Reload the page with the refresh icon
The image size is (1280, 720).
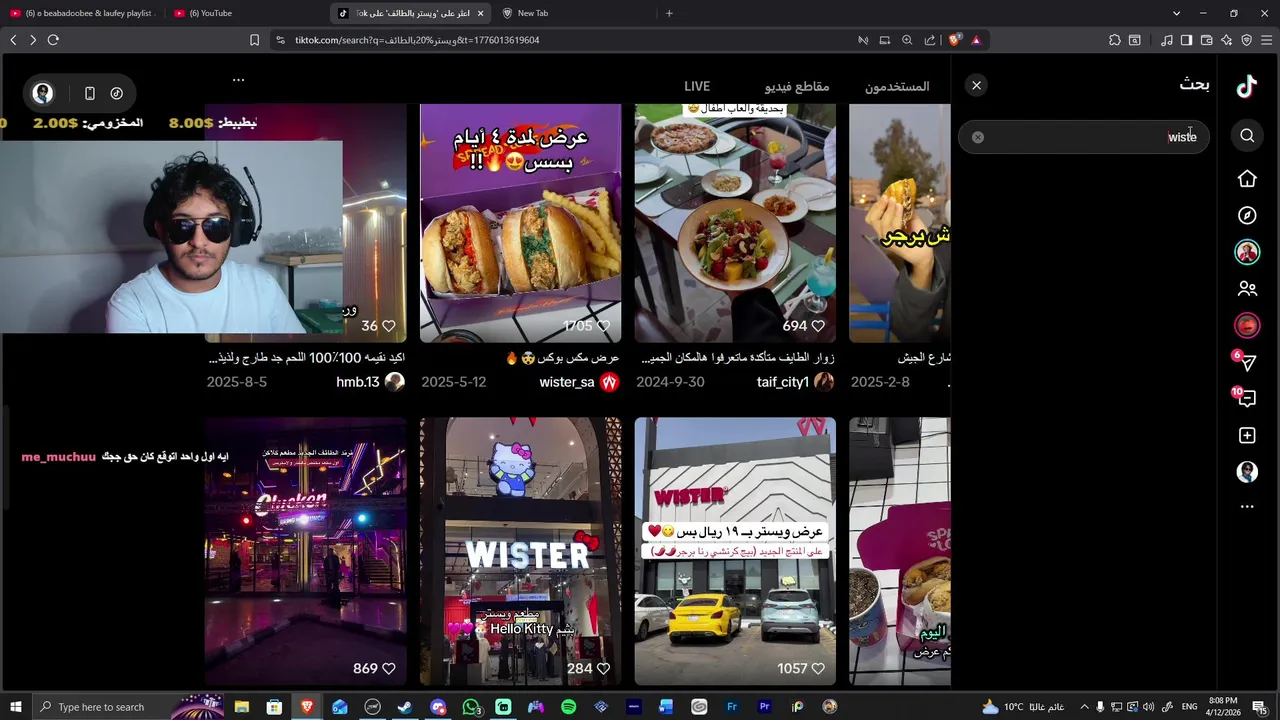click(53, 40)
